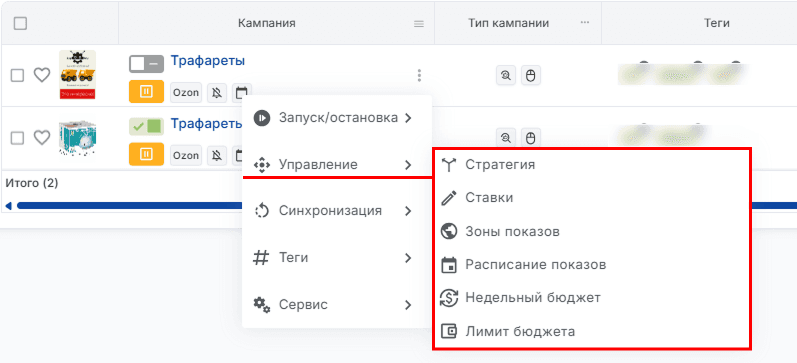
Task: Open the Управление menu entry
Action: point(337,165)
